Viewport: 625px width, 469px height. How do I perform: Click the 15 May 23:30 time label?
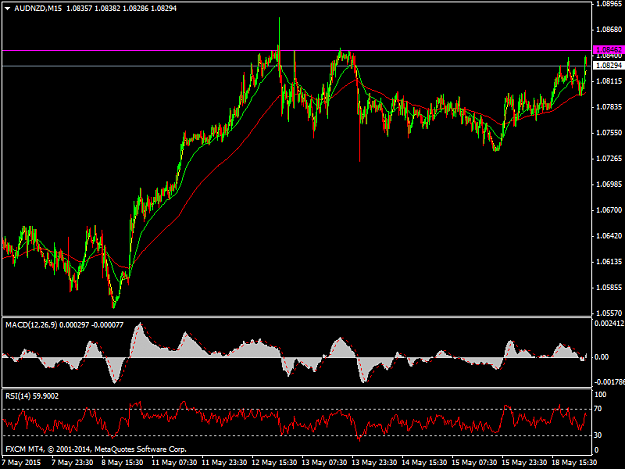pos(524,463)
